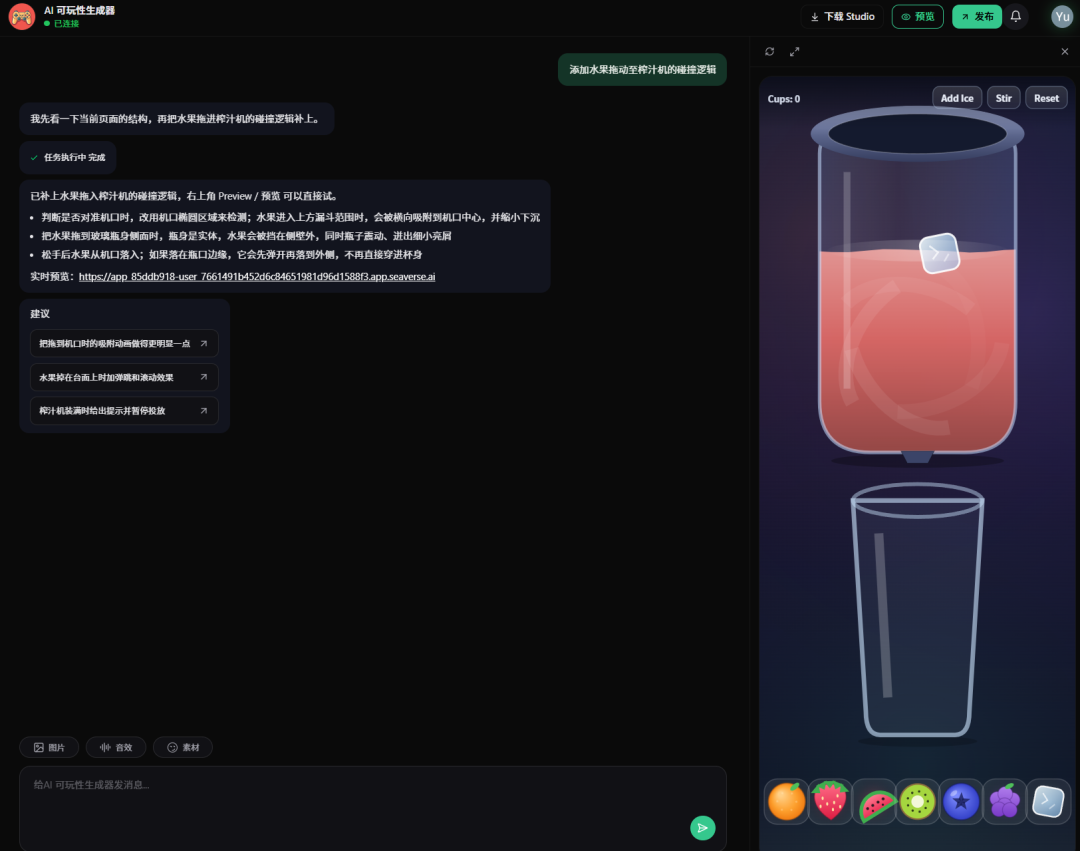
Task: Click the user message 添加水果拖动至榨汁机的碰撞逻辑
Action: click(x=642, y=70)
